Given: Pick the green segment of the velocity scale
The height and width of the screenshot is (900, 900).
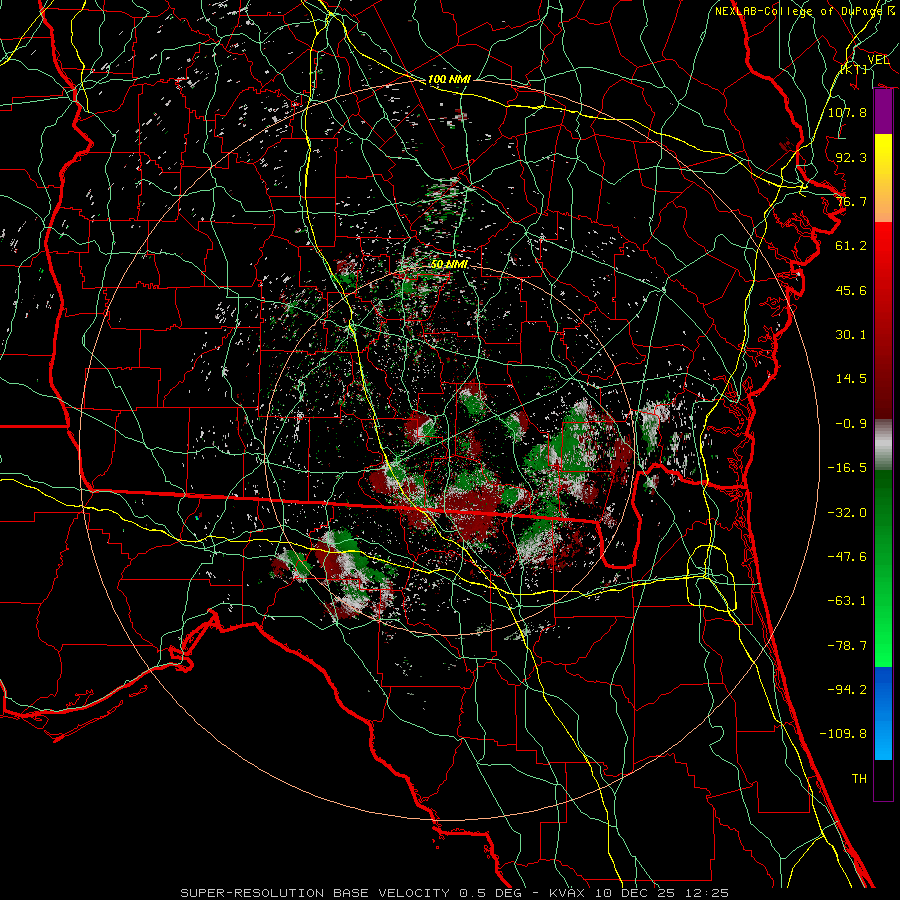Looking at the screenshot, I should point(883,568).
